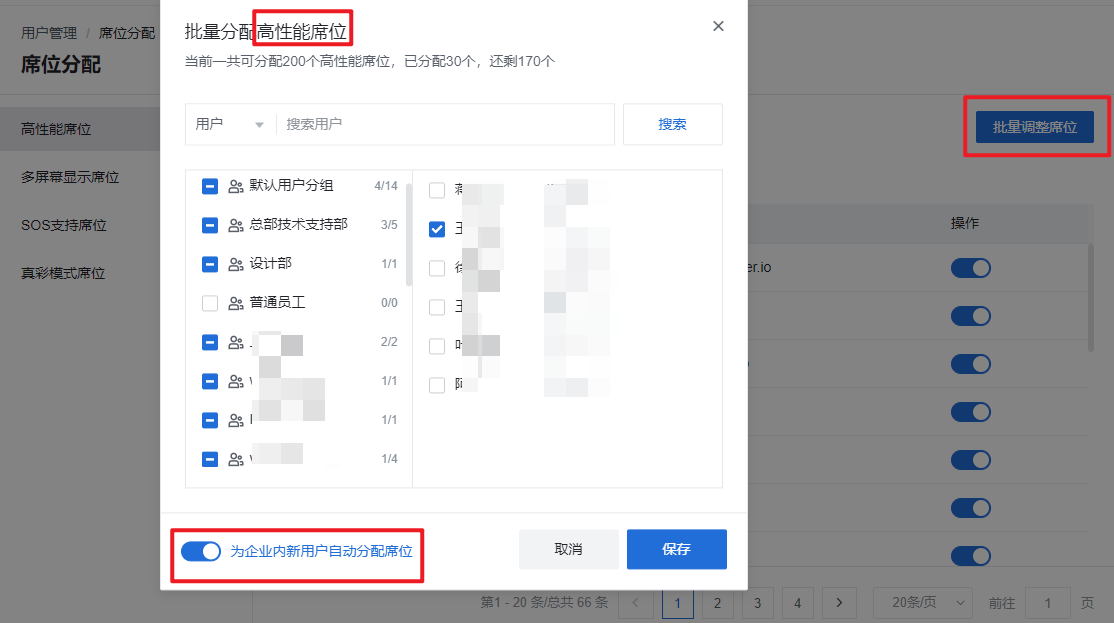Uncheck the ticked user in the user list

tap(437, 229)
